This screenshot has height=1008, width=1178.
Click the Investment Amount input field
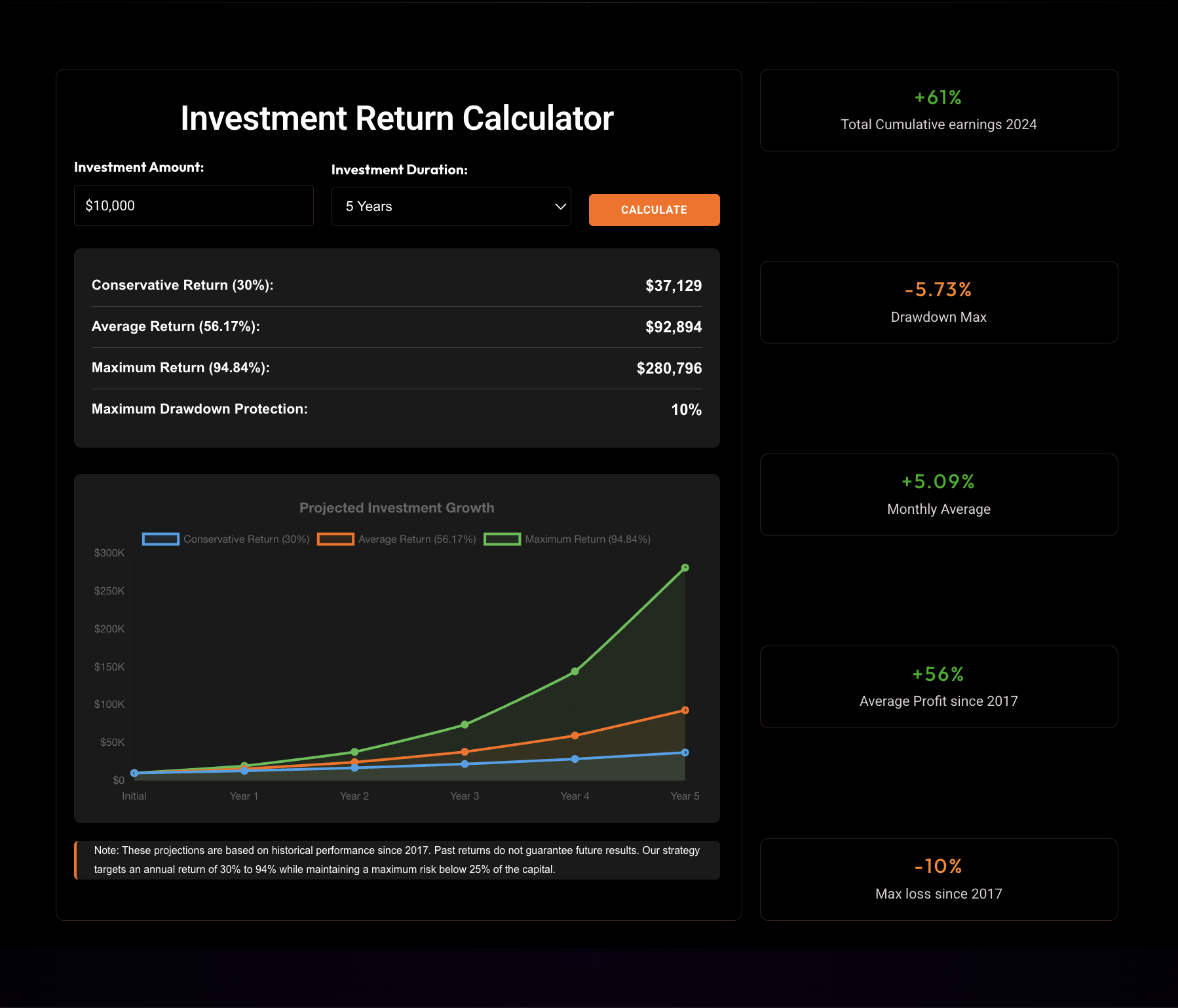point(193,206)
